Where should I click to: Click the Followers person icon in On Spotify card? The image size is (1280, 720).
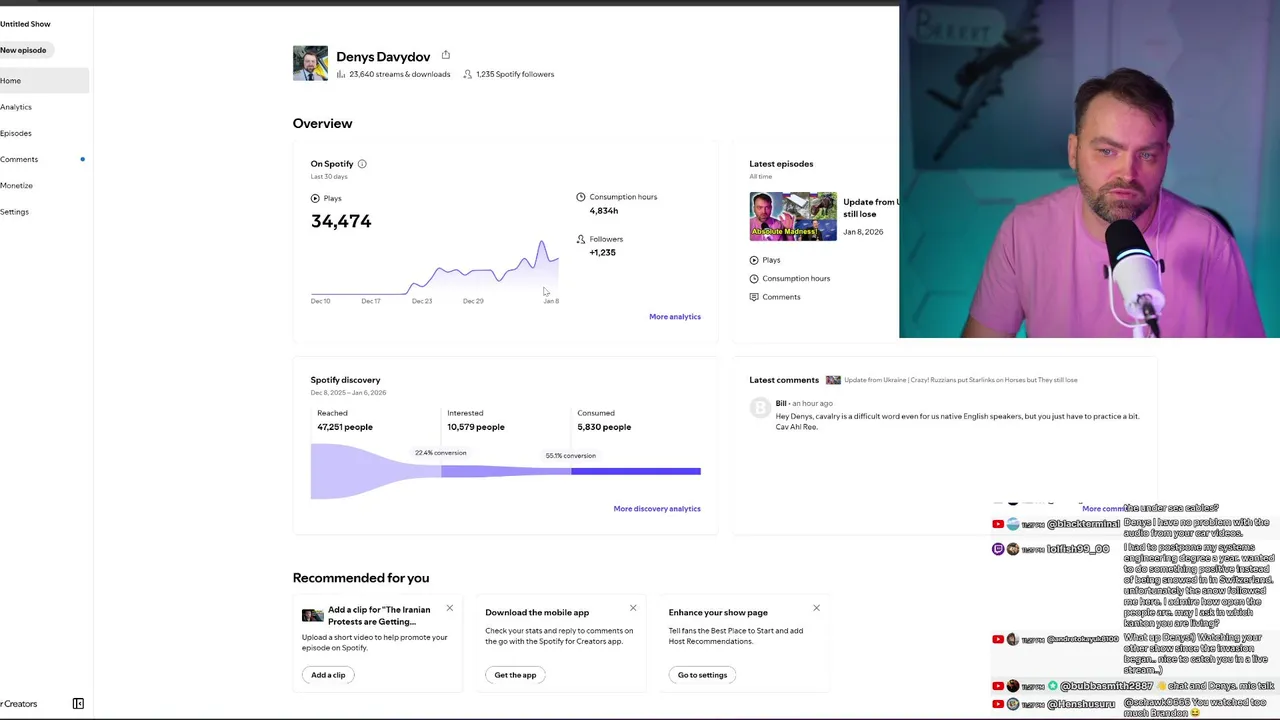581,239
